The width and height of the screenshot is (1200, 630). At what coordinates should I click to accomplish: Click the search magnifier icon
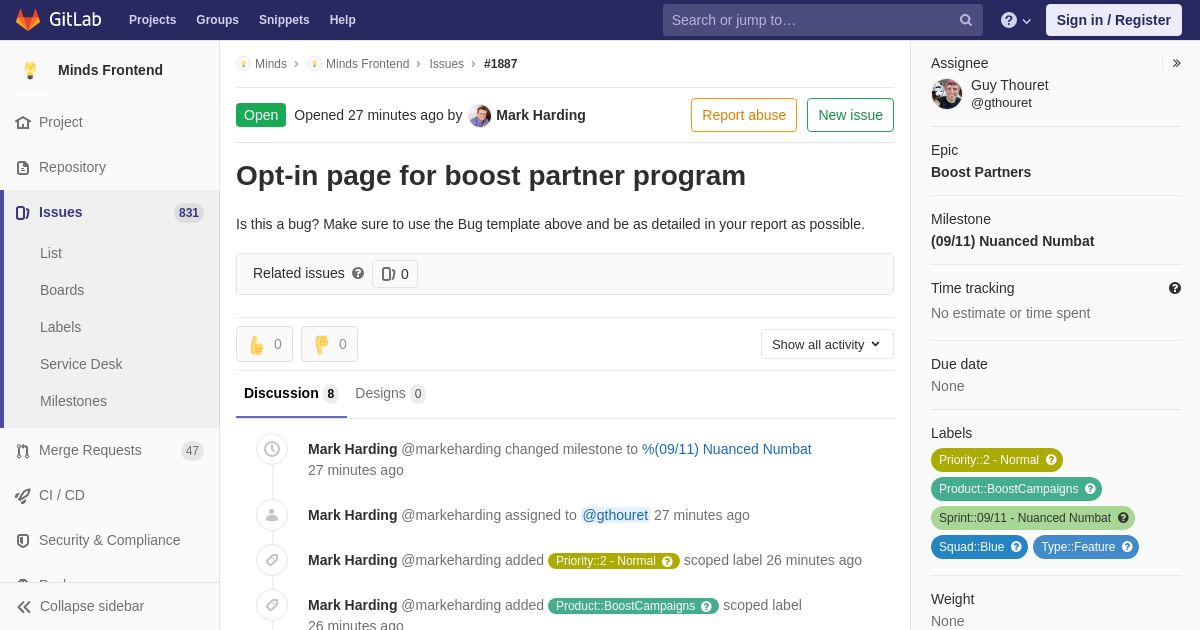point(966,20)
